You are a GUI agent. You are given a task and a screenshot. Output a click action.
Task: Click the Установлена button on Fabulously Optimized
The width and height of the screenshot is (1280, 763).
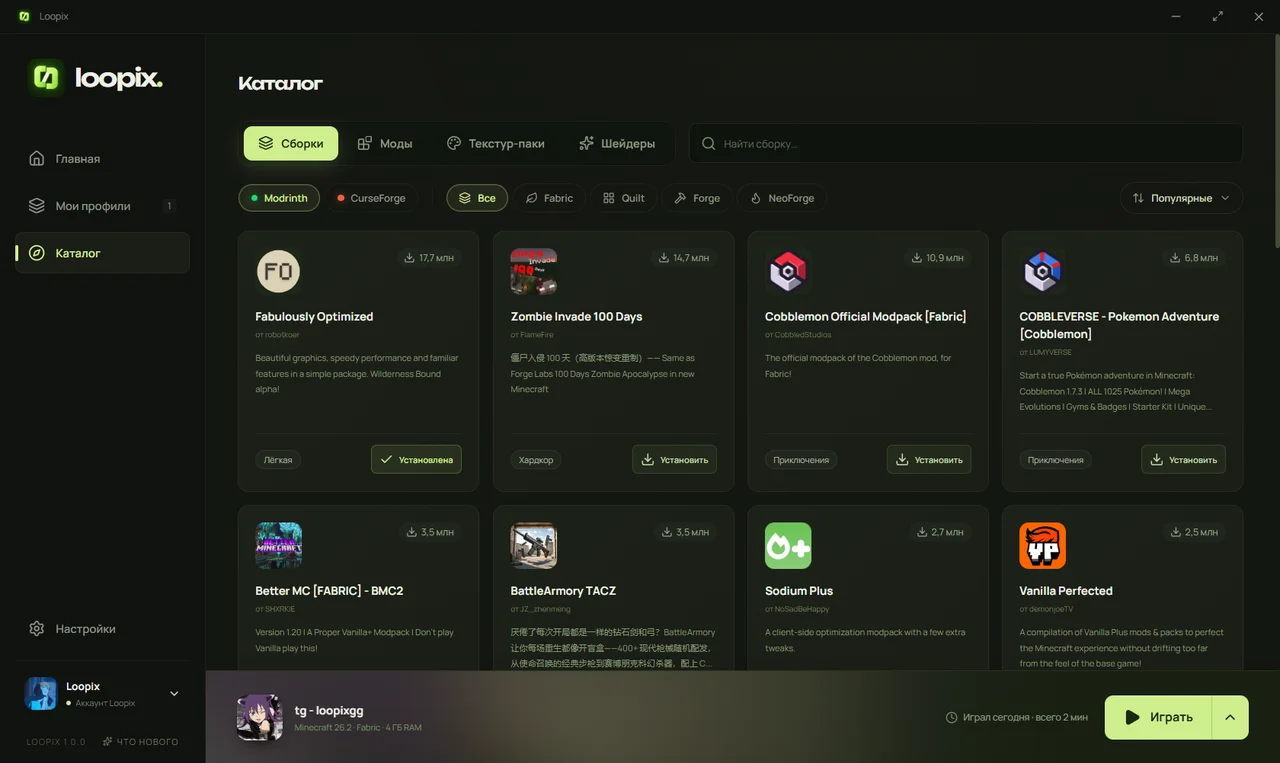tap(416, 460)
